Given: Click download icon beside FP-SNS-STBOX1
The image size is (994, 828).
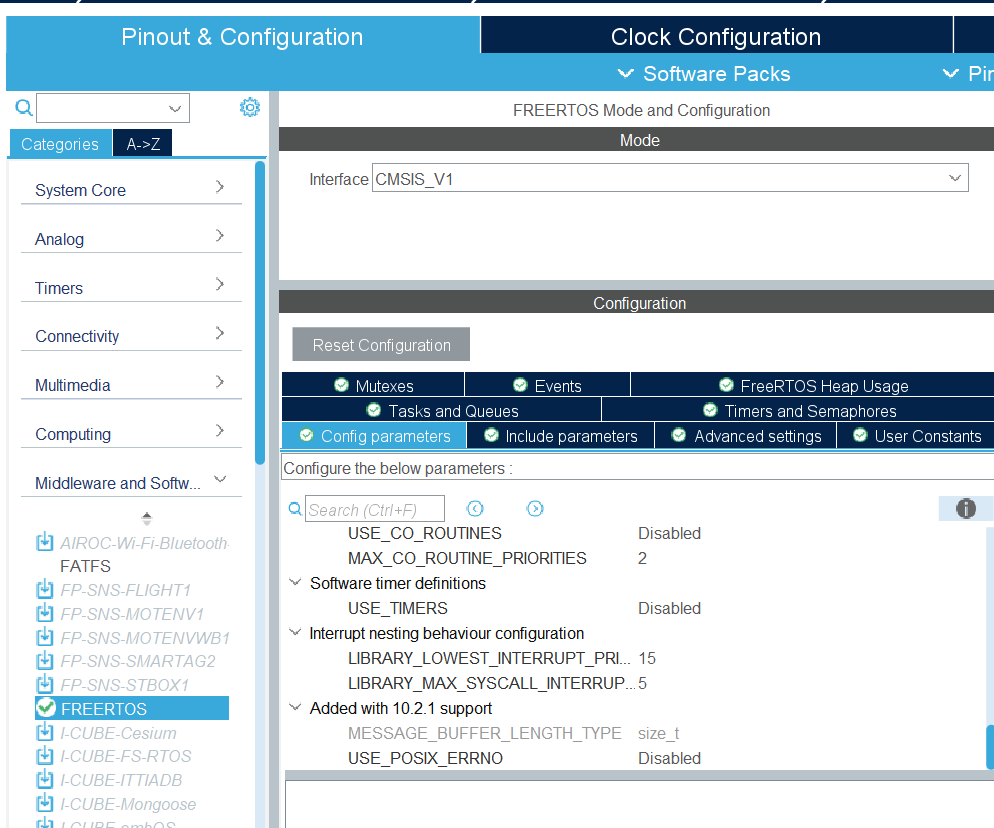Looking at the screenshot, I should tap(44, 685).
